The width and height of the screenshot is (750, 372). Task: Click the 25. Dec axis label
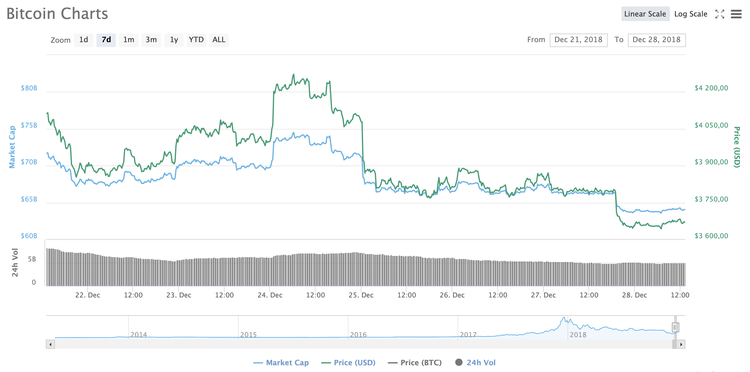[x=361, y=295]
